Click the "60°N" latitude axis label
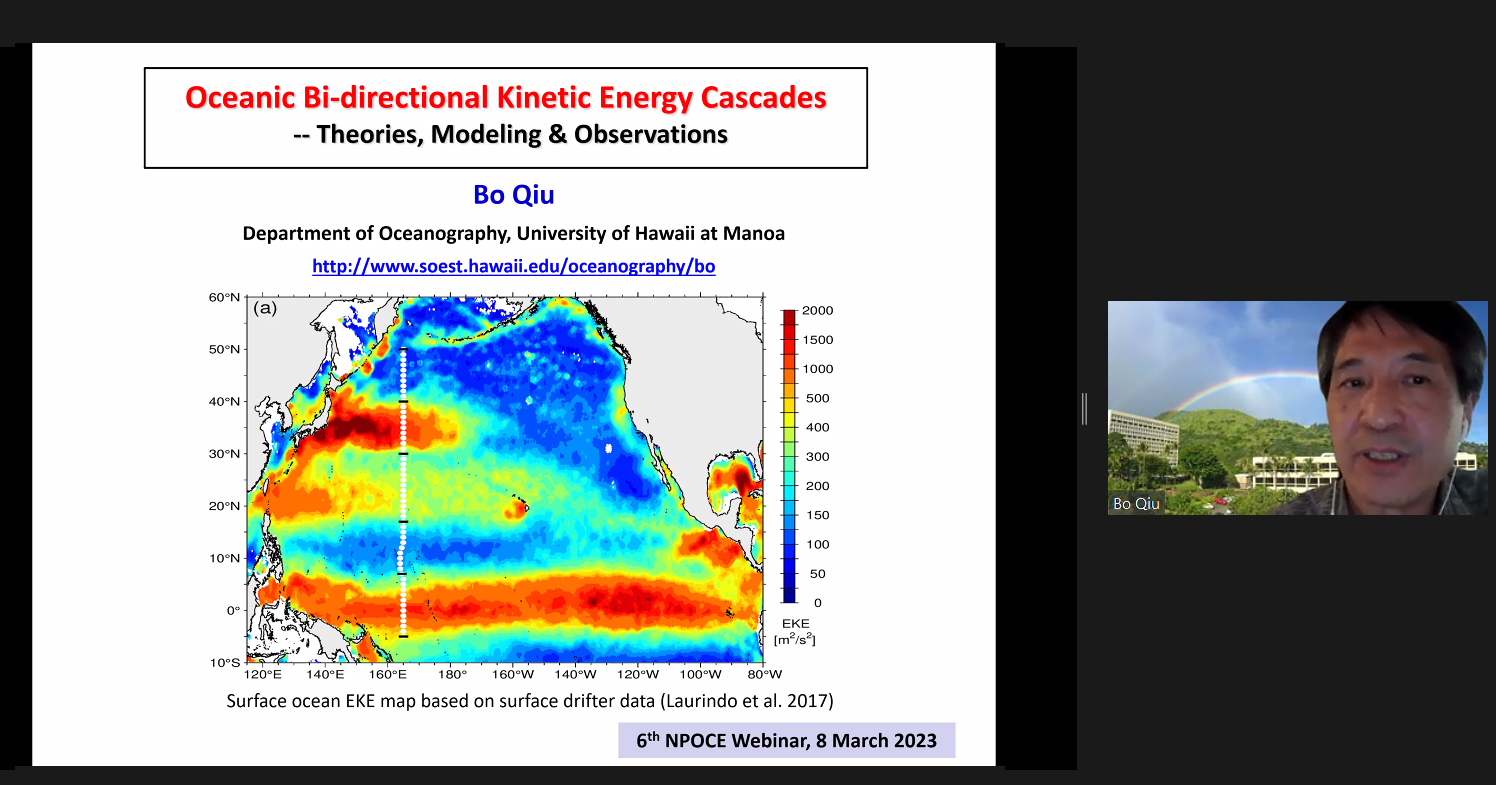The width and height of the screenshot is (1496, 785). [225, 297]
